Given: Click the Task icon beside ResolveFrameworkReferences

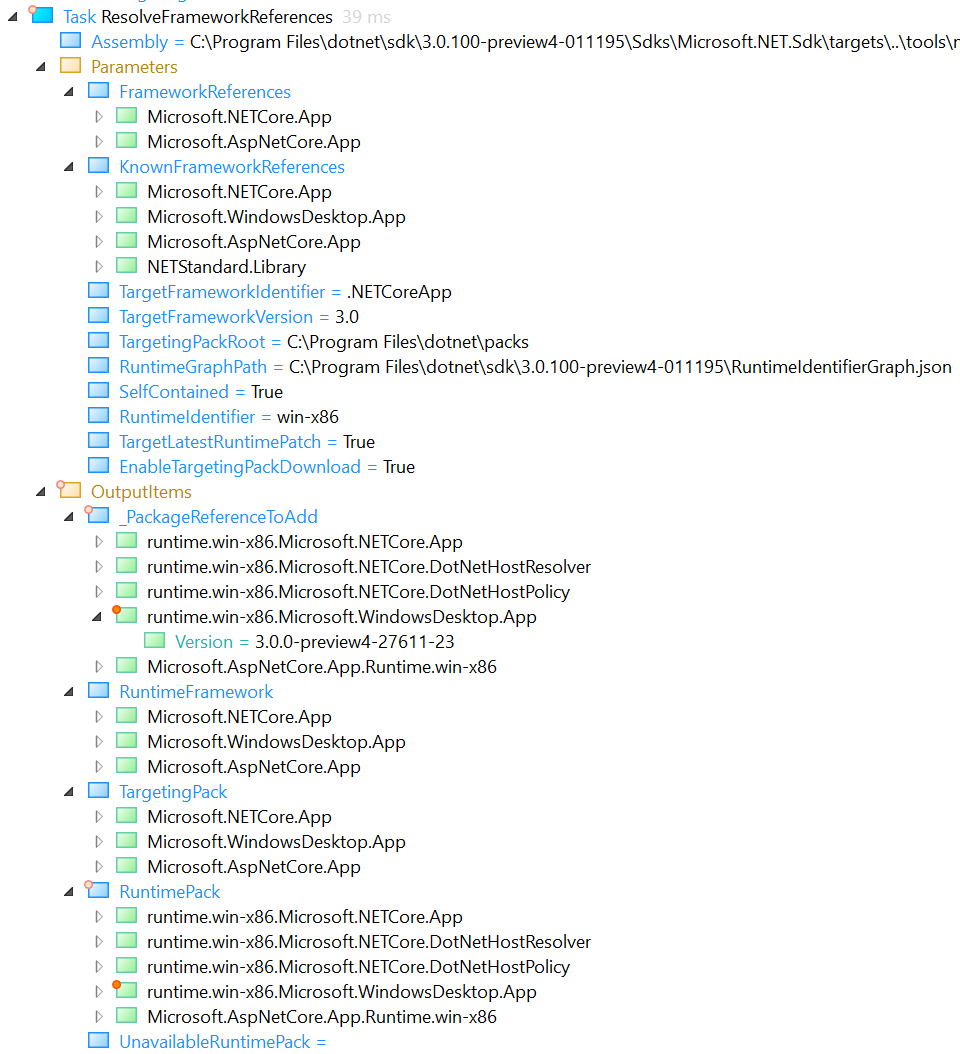Looking at the screenshot, I should pyautogui.click(x=40, y=16).
